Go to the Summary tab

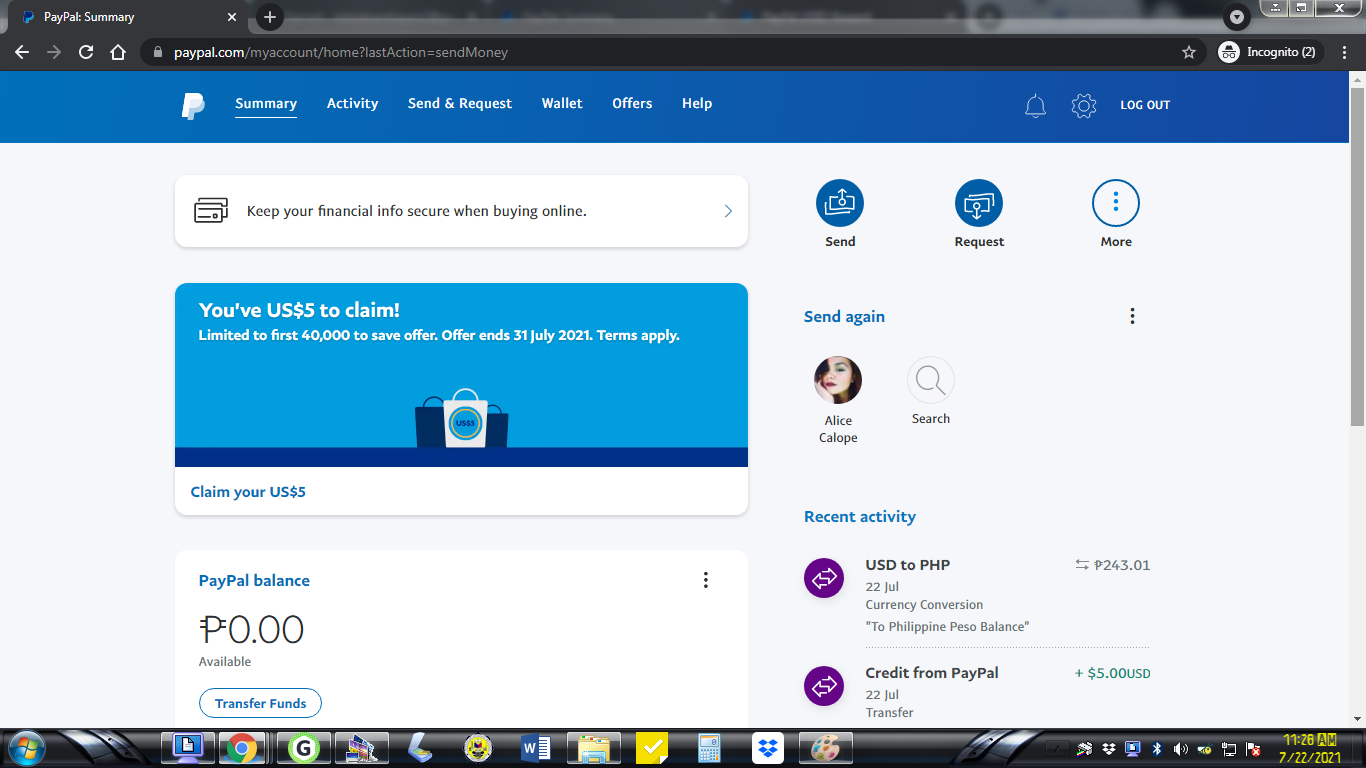[266, 104]
